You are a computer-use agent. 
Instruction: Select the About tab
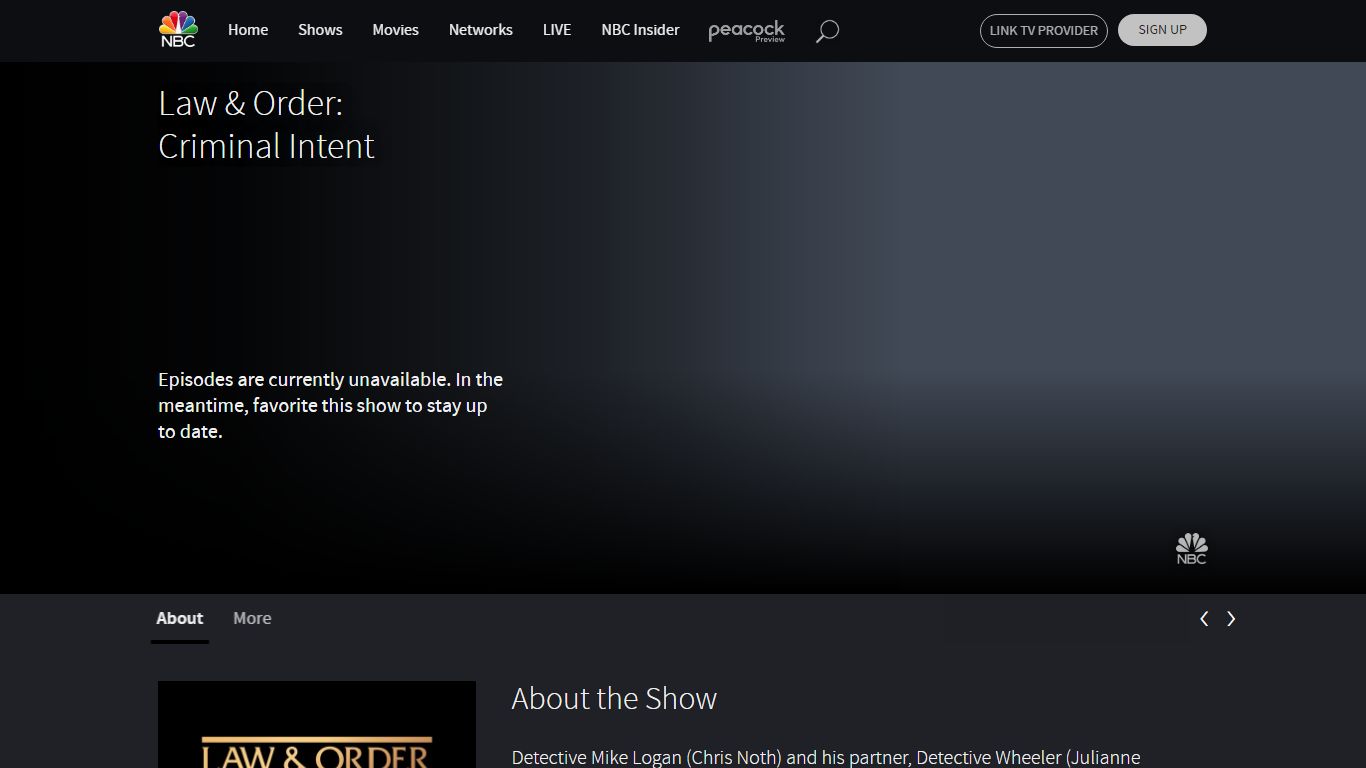click(180, 619)
